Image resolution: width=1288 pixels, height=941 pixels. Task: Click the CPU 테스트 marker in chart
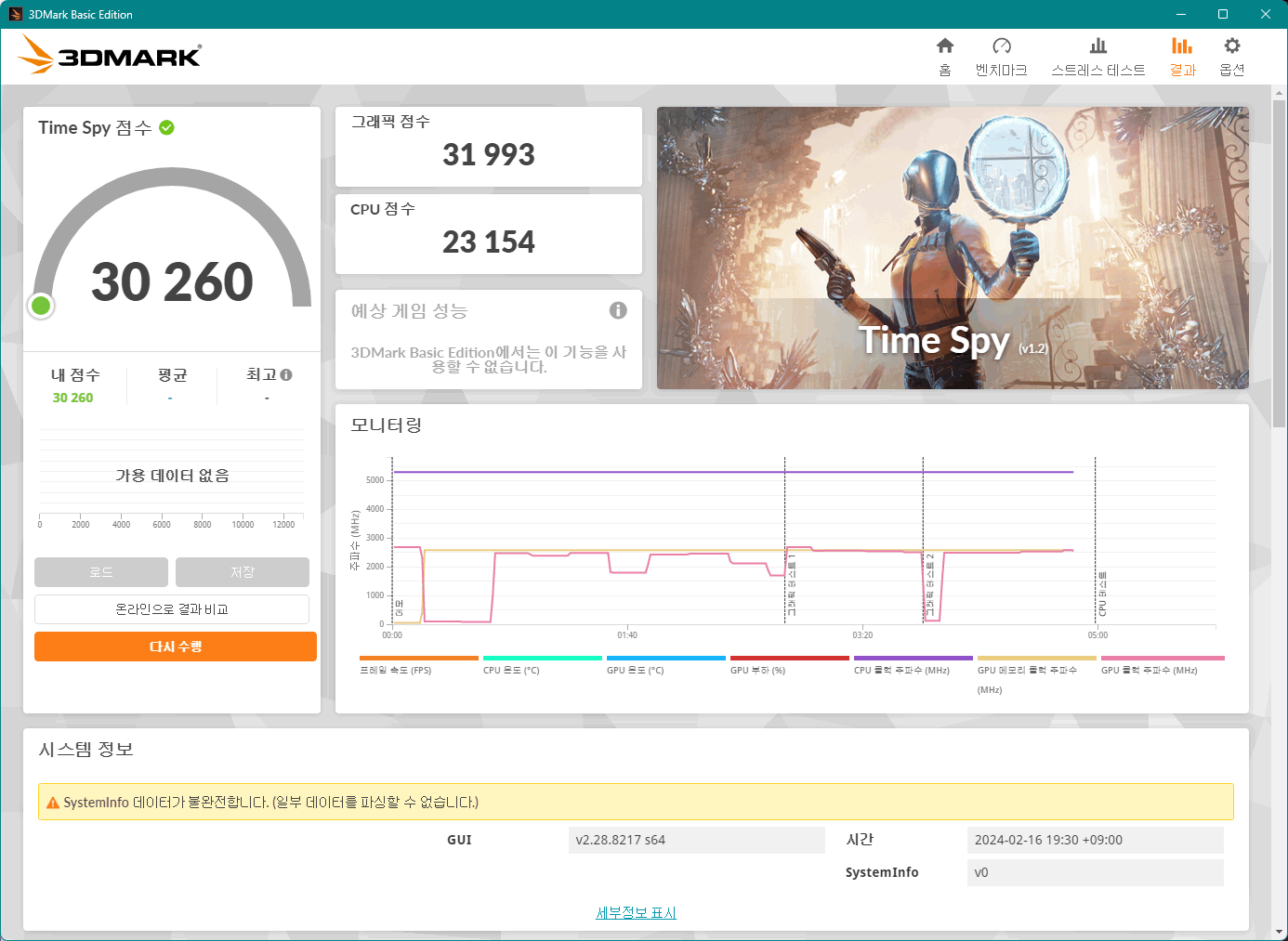1102,594
